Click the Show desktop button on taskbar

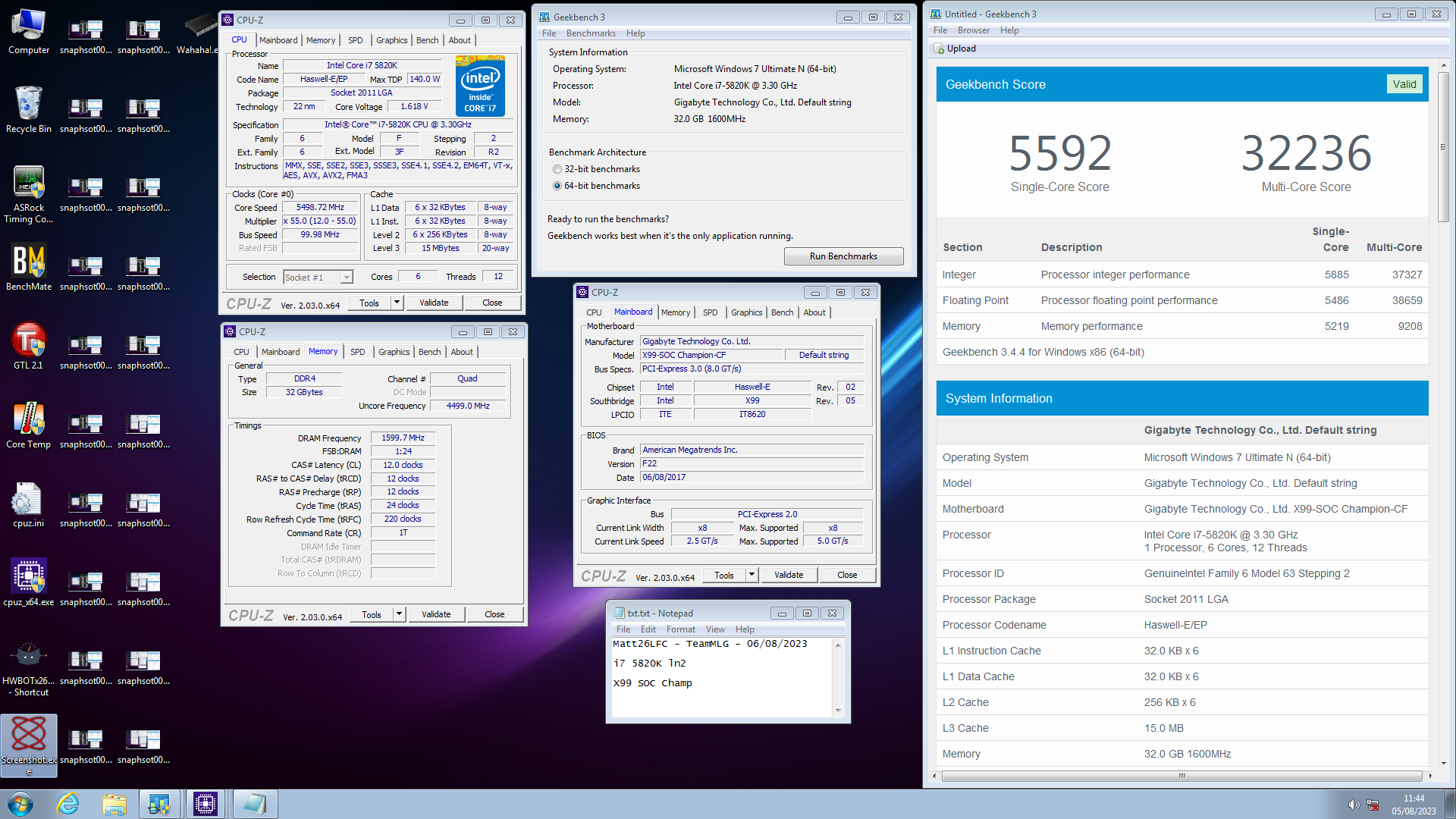click(x=1449, y=804)
